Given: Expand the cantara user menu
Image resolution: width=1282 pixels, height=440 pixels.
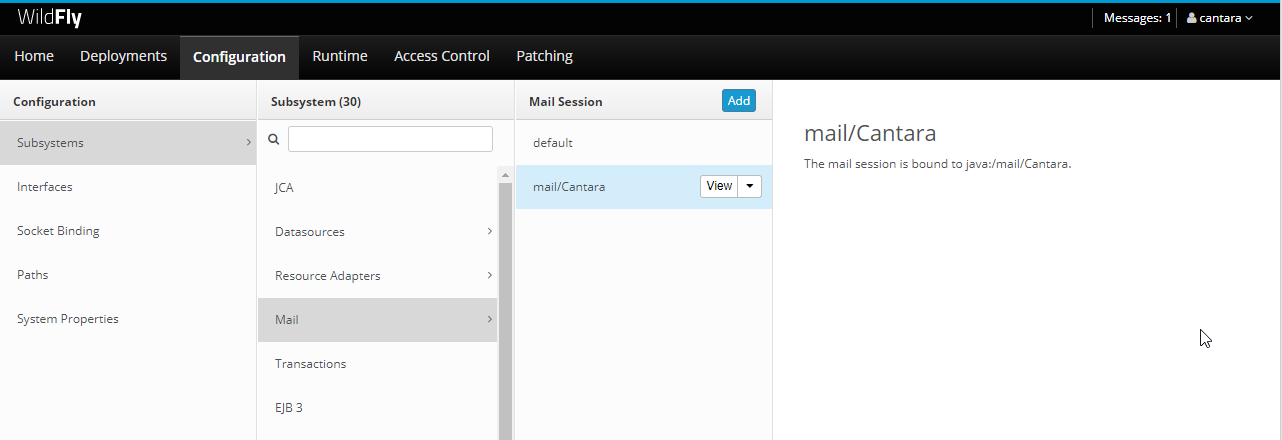Looking at the screenshot, I should (x=1219, y=18).
